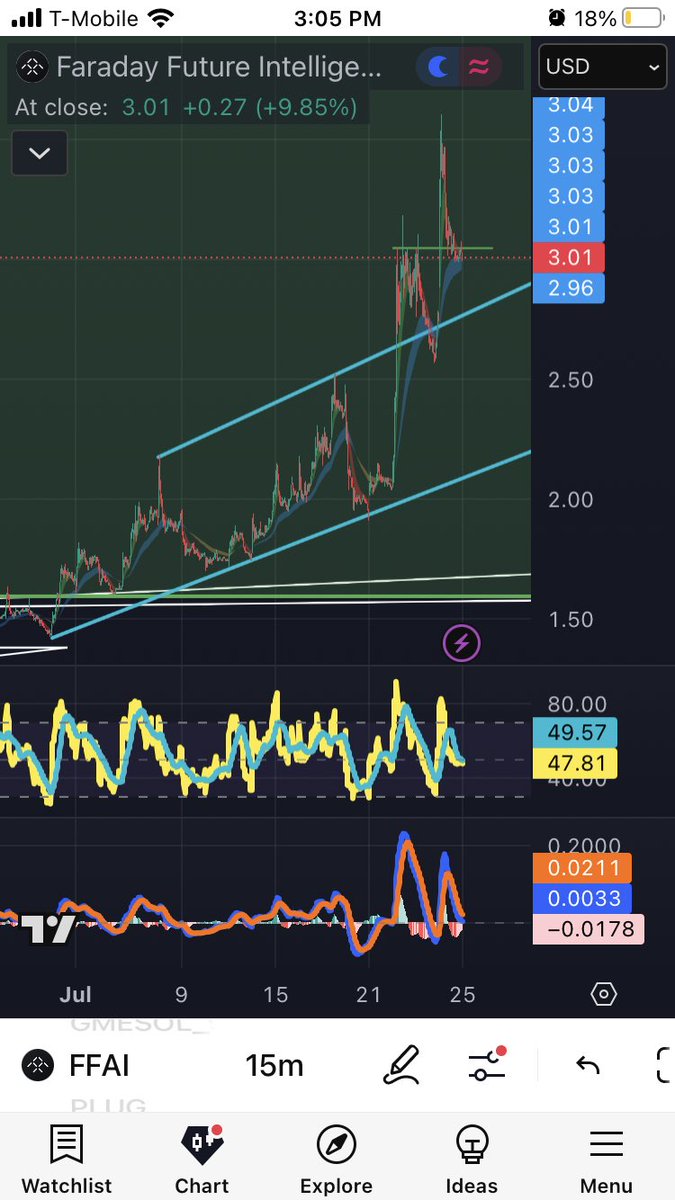Expand the chart legend chevron
Screen dimensions: 675x1200
click(x=39, y=153)
